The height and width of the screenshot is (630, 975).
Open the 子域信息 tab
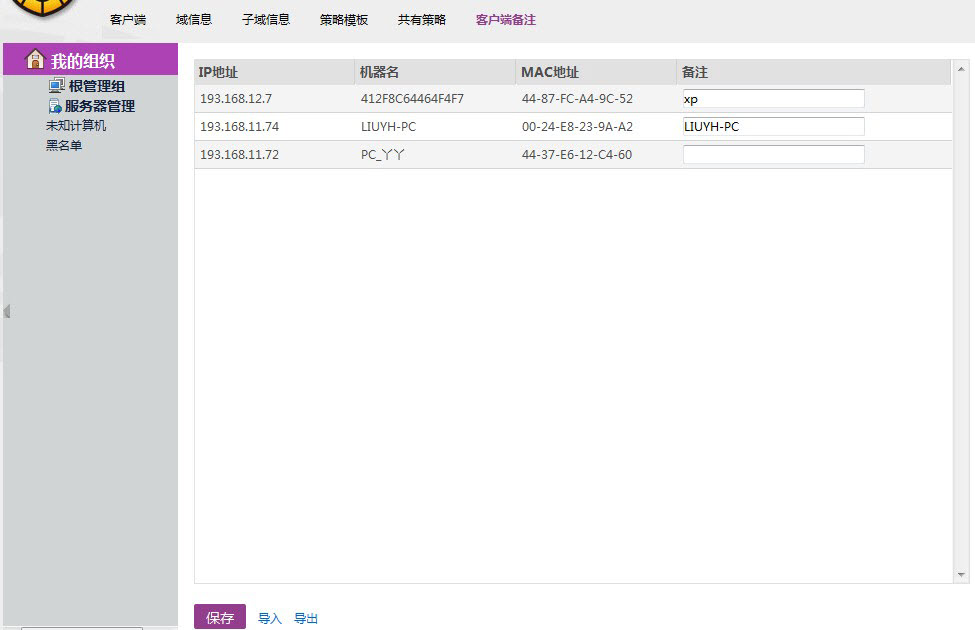tap(266, 20)
